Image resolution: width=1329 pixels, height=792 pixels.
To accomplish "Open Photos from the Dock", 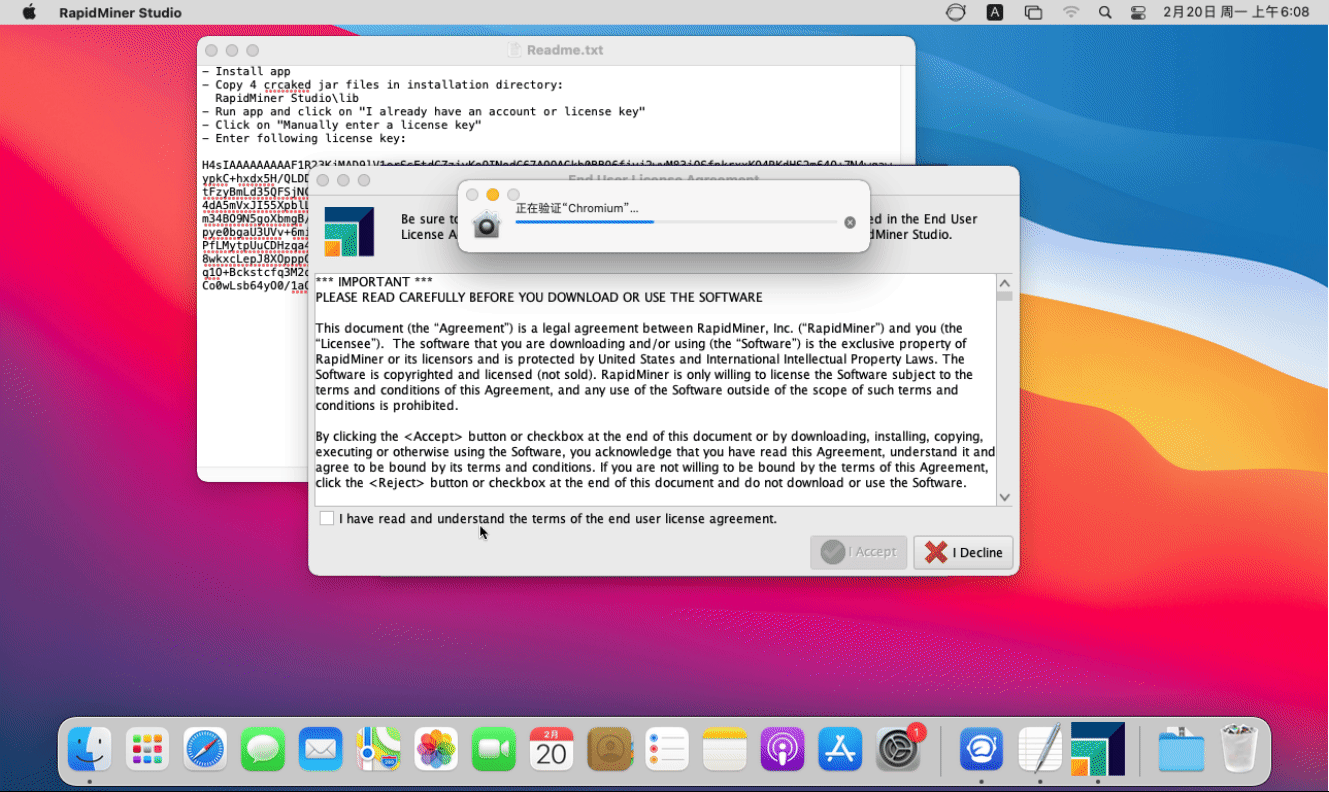I will coord(436,749).
